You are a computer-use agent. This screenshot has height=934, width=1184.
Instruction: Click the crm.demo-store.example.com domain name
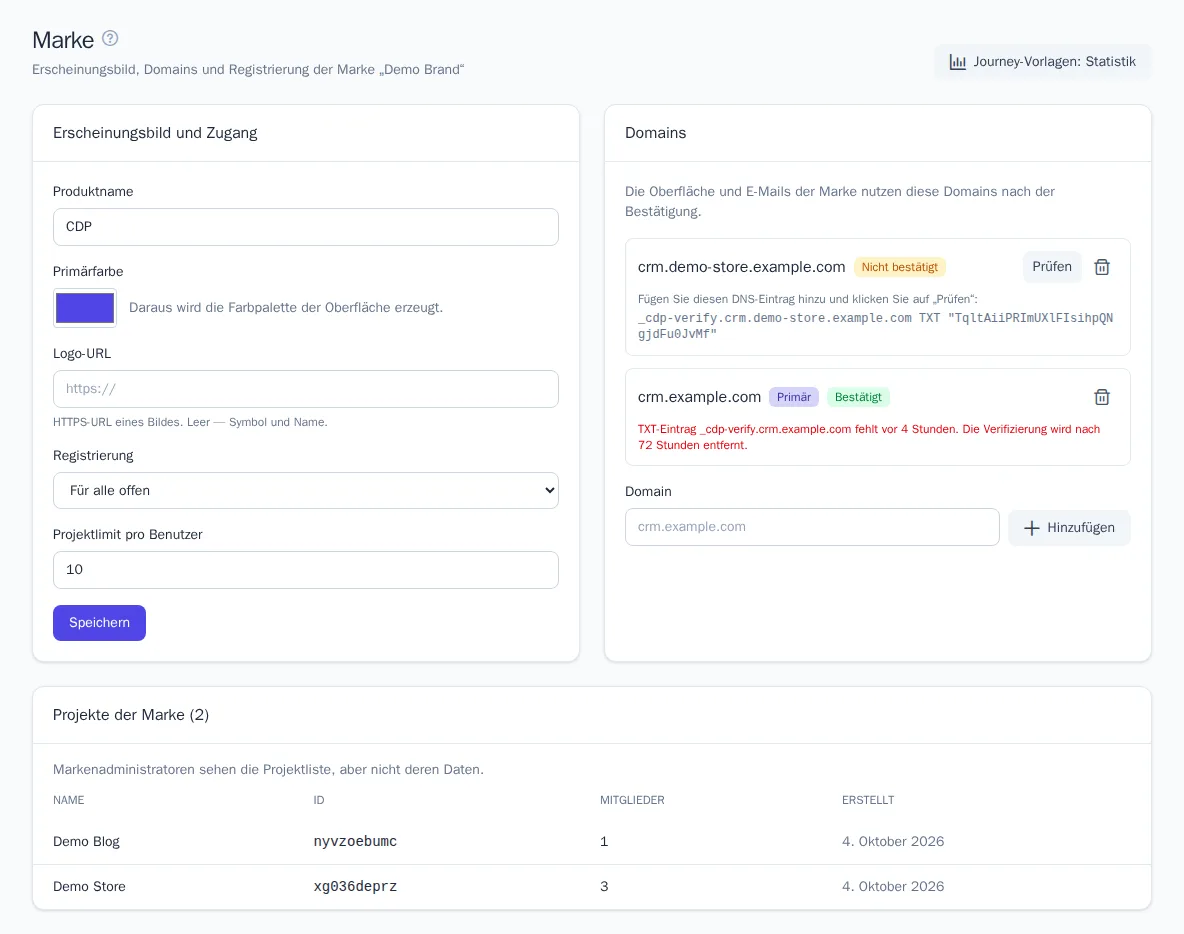[741, 267]
